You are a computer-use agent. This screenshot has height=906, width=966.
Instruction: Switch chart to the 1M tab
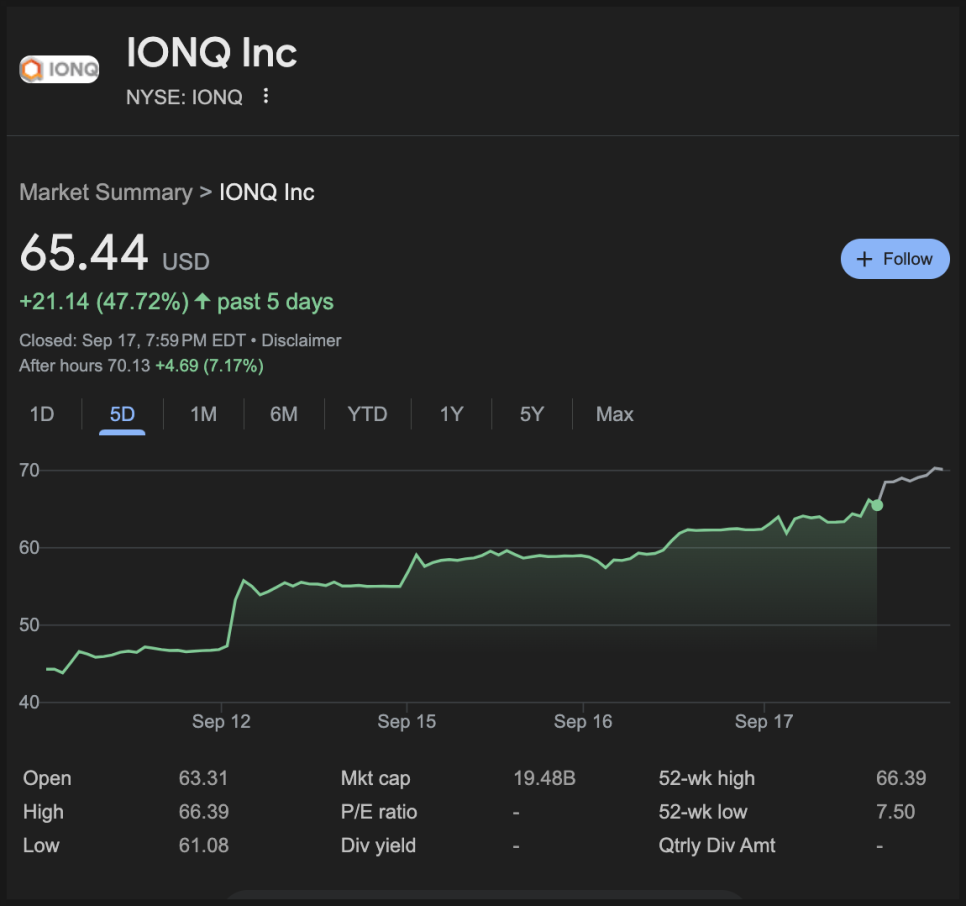[x=203, y=414]
